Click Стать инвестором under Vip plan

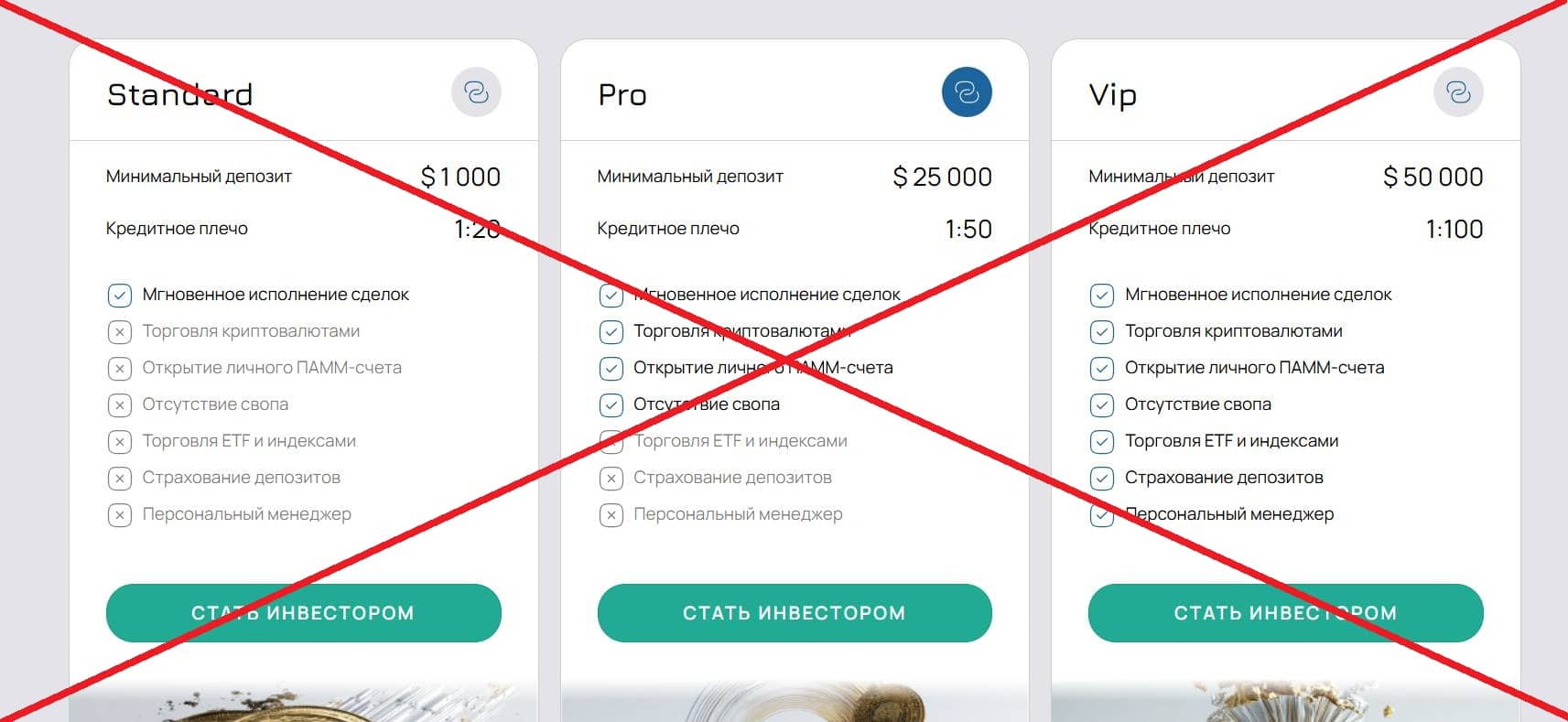[x=1286, y=613]
